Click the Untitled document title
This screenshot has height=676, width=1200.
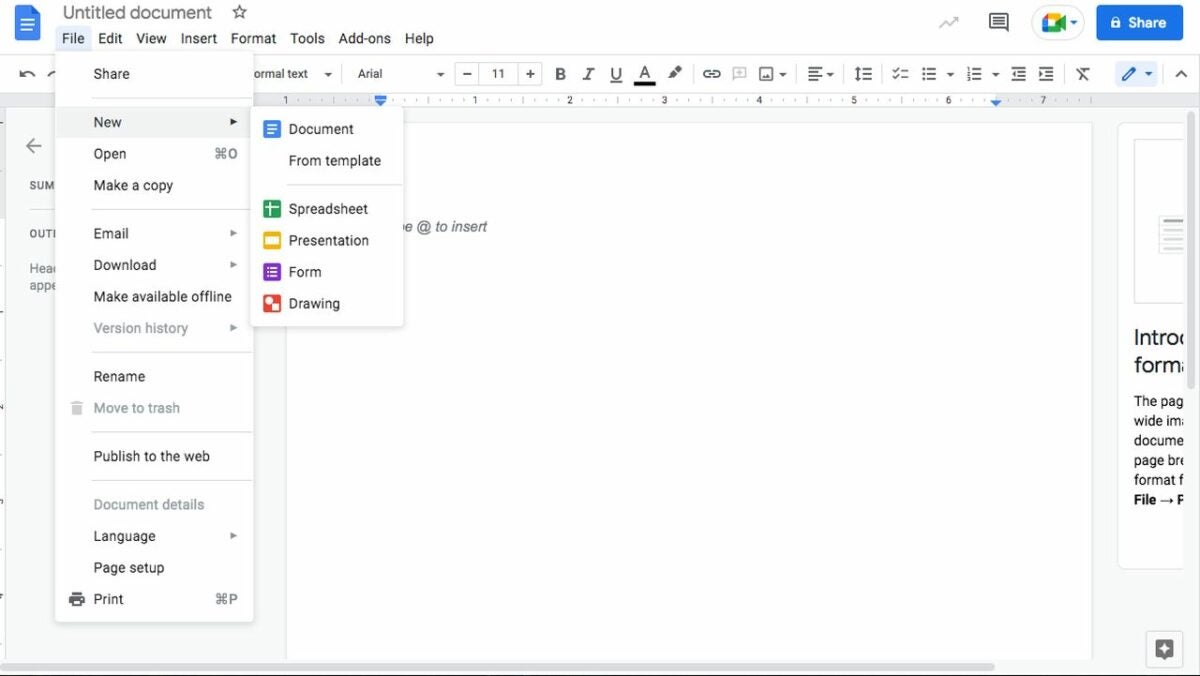pos(137,13)
